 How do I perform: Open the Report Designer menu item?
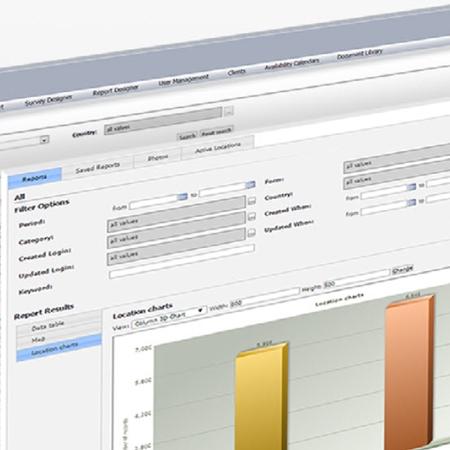(115, 90)
